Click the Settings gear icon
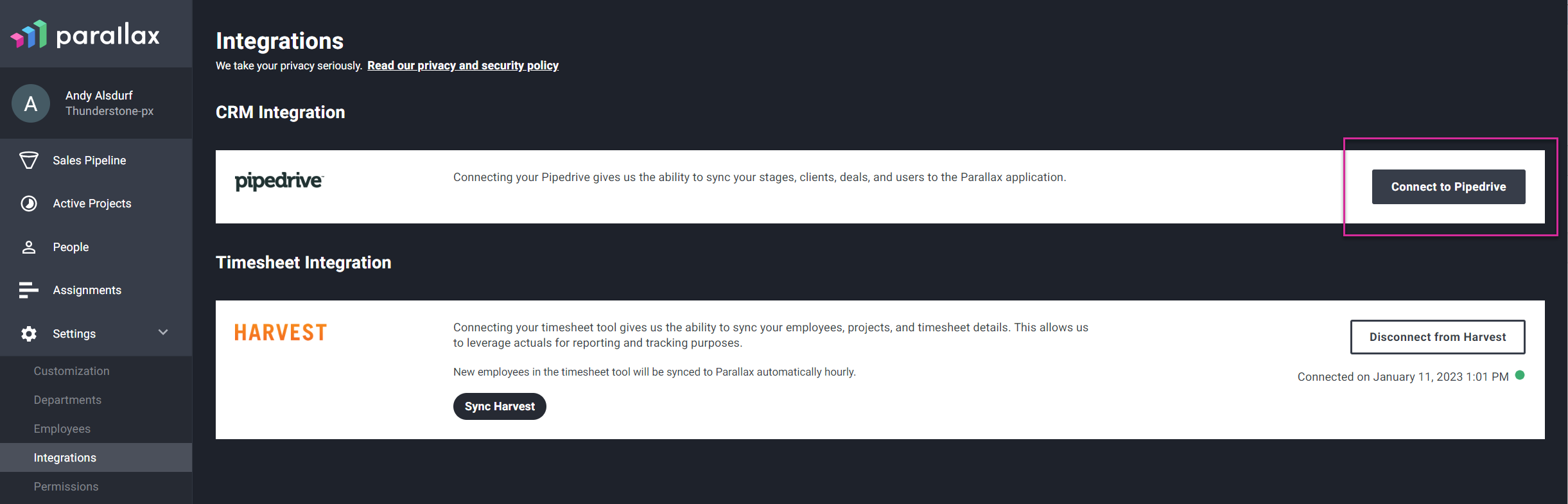The image size is (1568, 504). (x=29, y=334)
